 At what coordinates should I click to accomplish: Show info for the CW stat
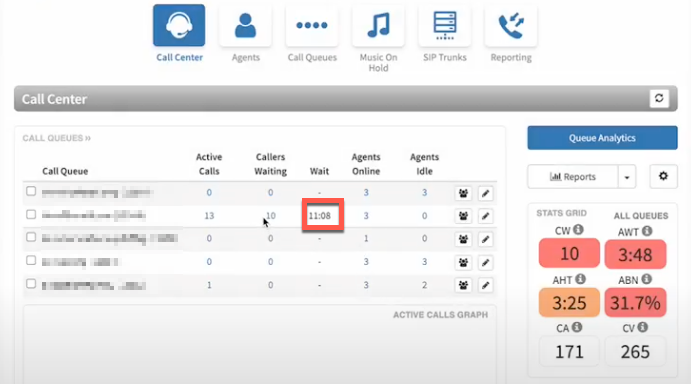[578, 230]
